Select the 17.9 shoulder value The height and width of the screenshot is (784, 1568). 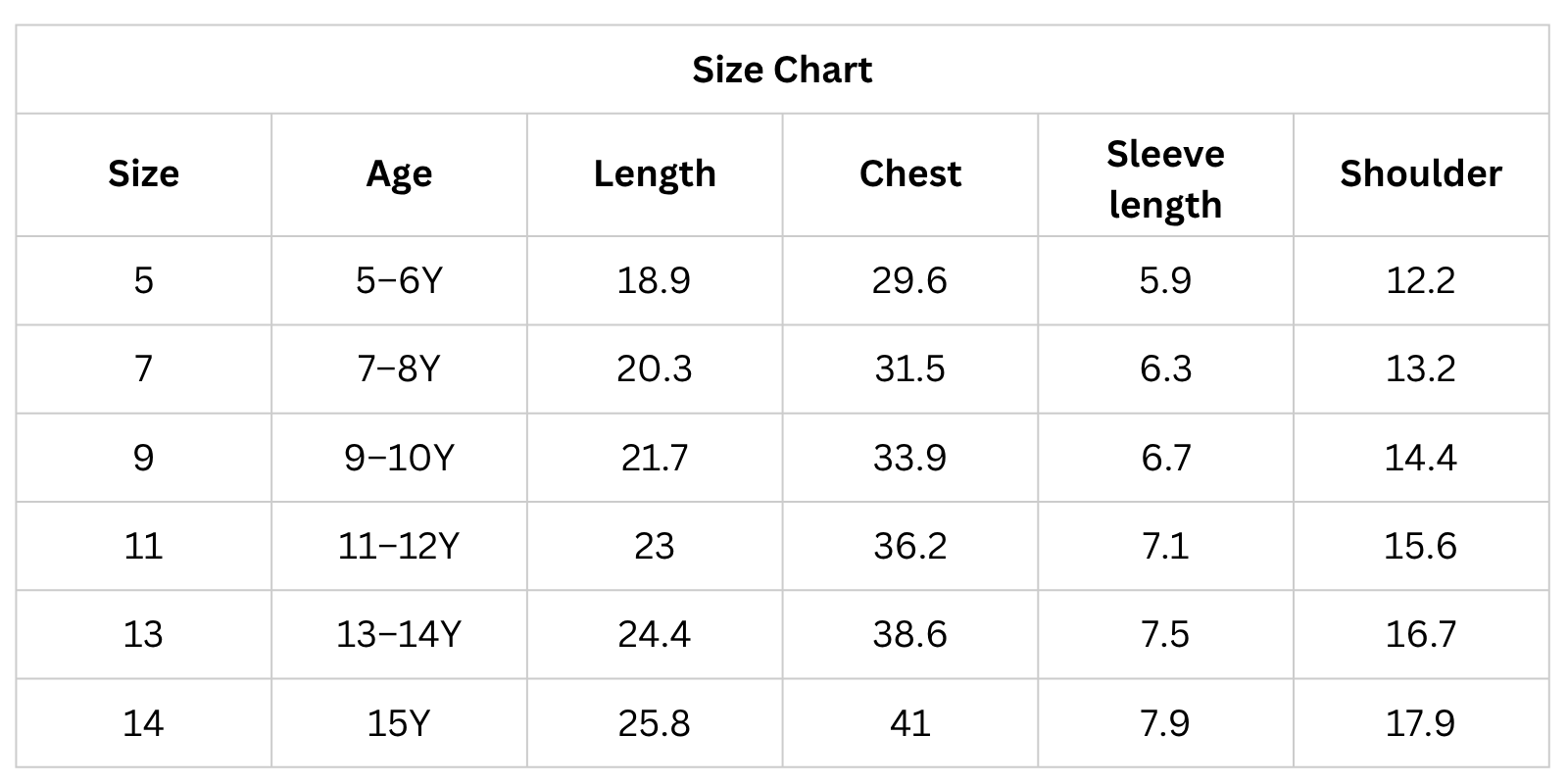(1420, 723)
